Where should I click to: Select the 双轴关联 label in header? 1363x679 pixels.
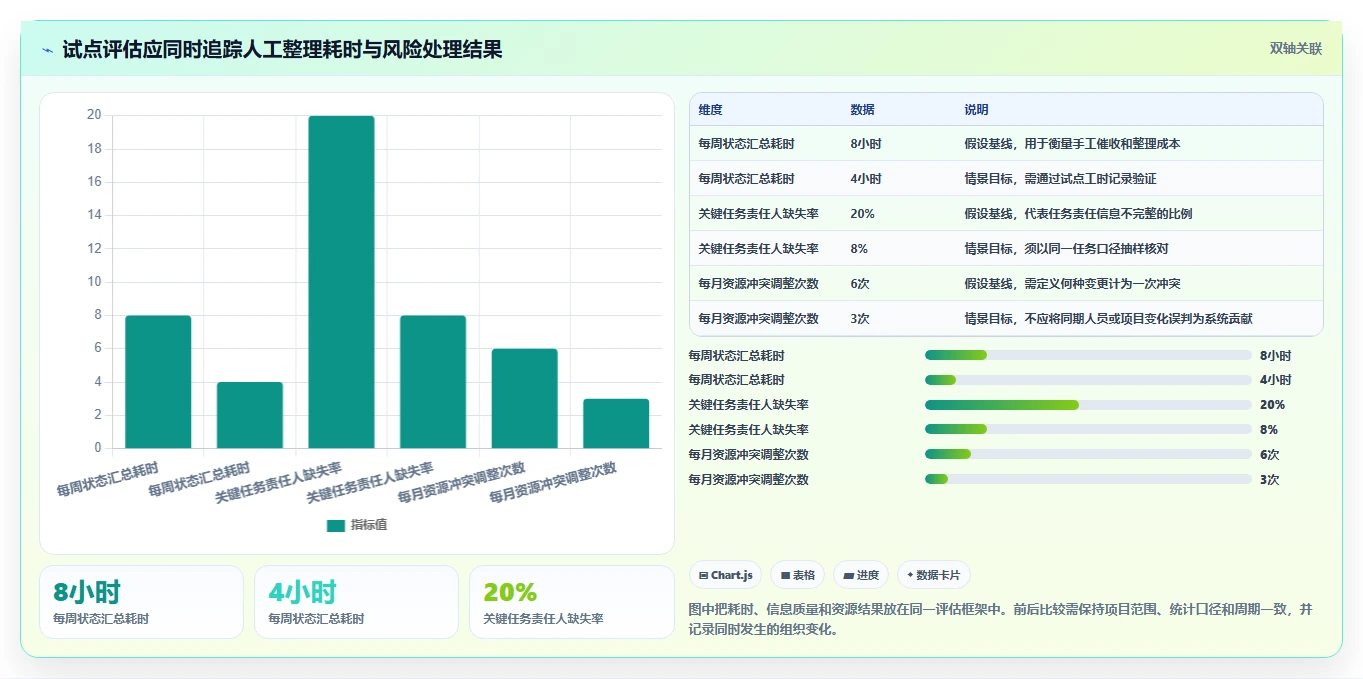tap(1296, 48)
